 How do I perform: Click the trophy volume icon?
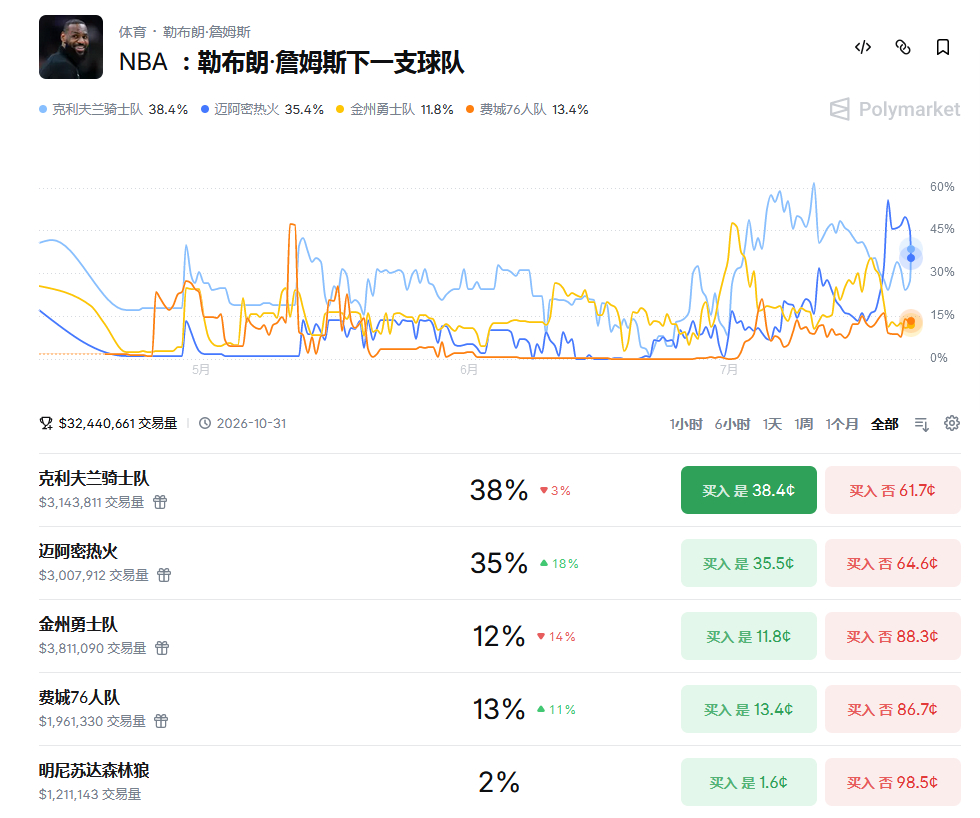click(x=46, y=424)
